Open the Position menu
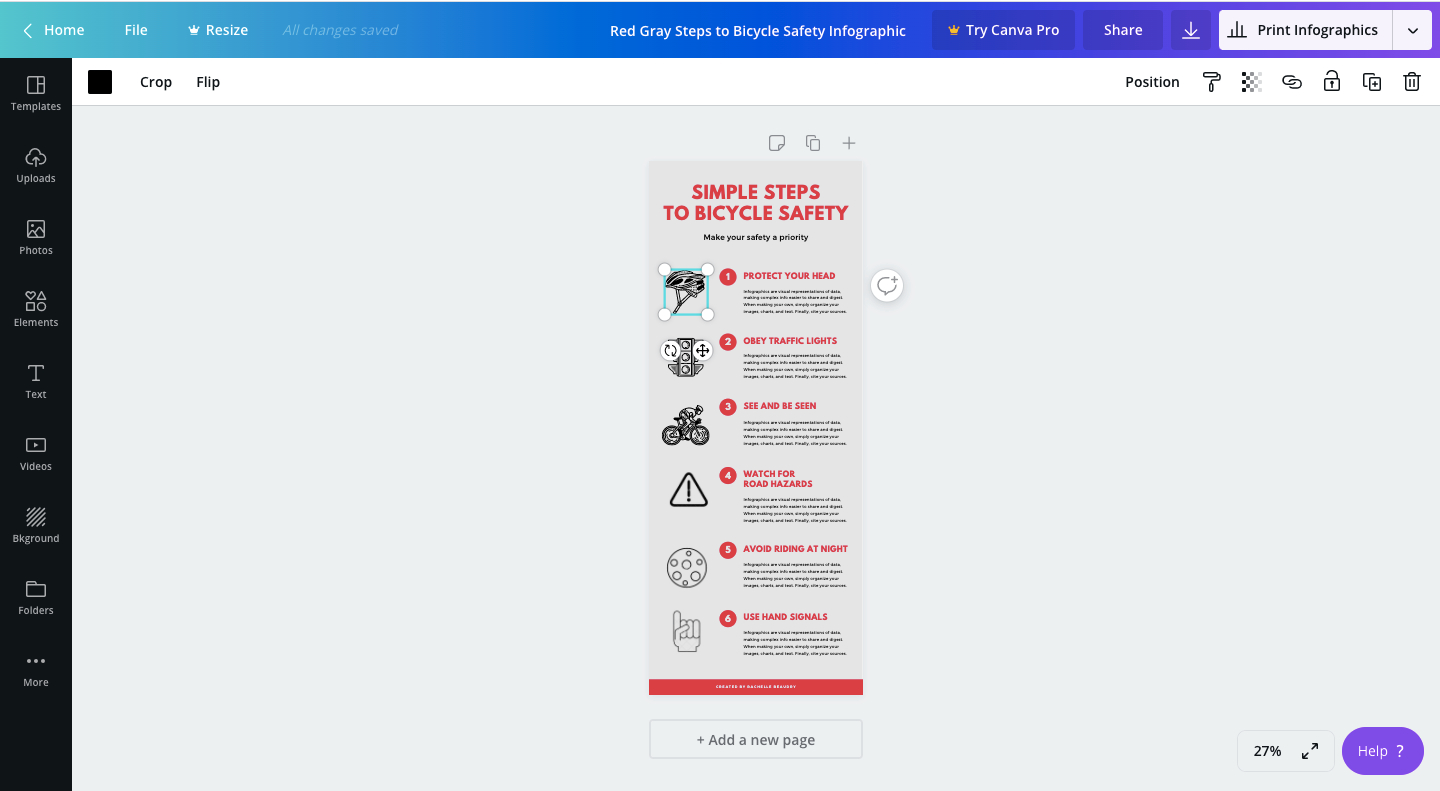The width and height of the screenshot is (1440, 791). (x=1152, y=82)
